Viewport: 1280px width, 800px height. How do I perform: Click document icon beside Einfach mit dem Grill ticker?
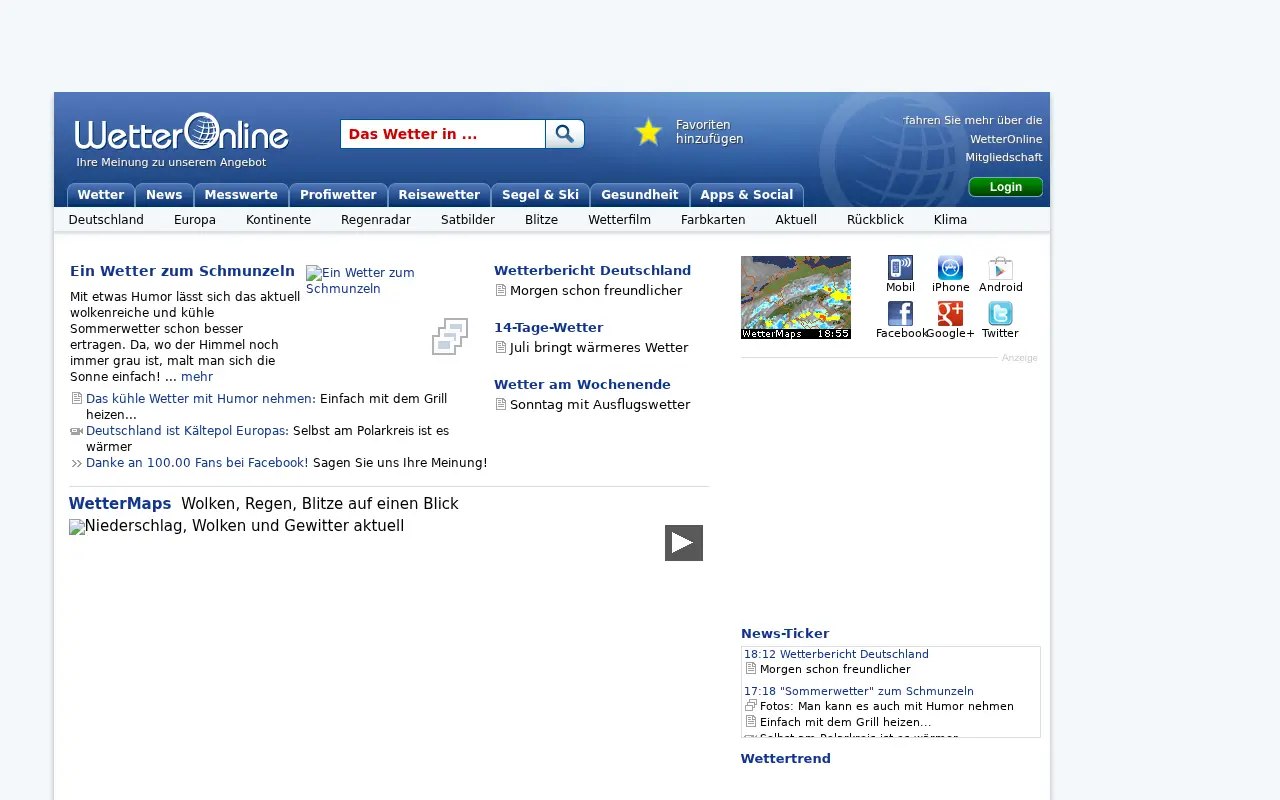[x=751, y=721]
